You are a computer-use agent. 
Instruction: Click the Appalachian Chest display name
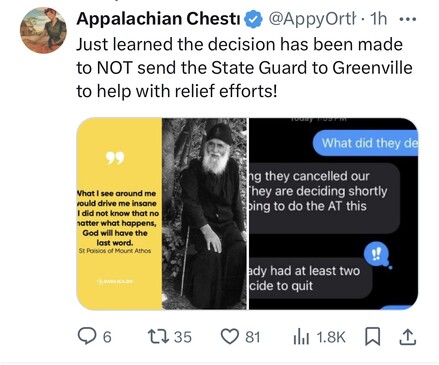pos(158,19)
